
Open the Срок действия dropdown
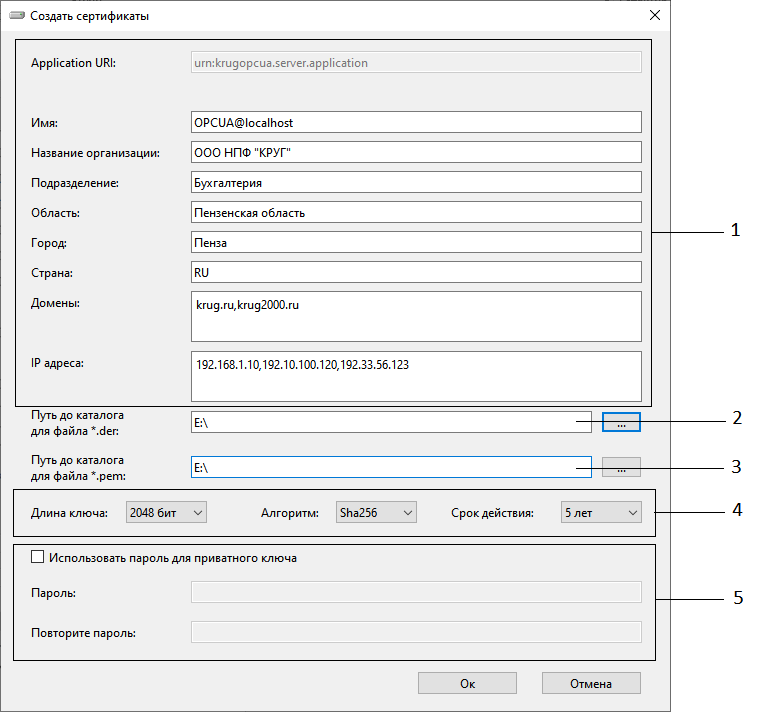pyautogui.click(x=600, y=512)
